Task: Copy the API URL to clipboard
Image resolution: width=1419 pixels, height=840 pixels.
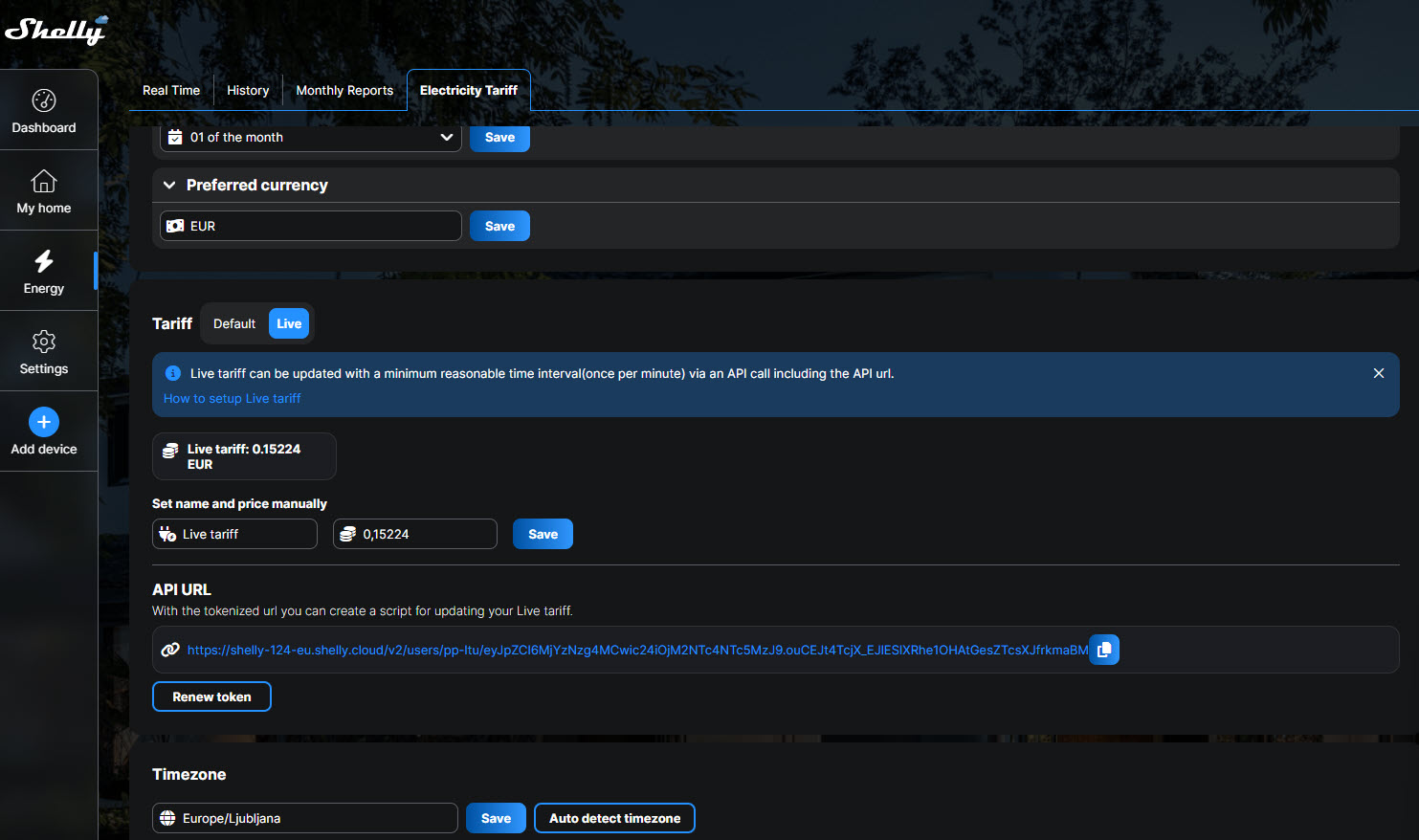Action: 1104,650
